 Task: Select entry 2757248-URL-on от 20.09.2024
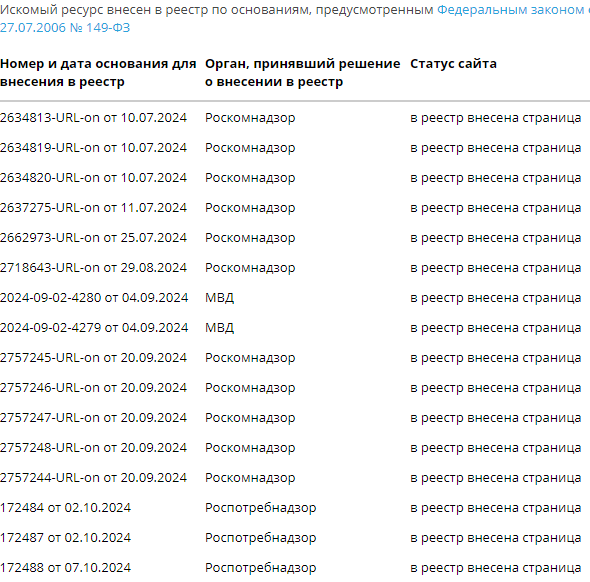[x=93, y=448]
